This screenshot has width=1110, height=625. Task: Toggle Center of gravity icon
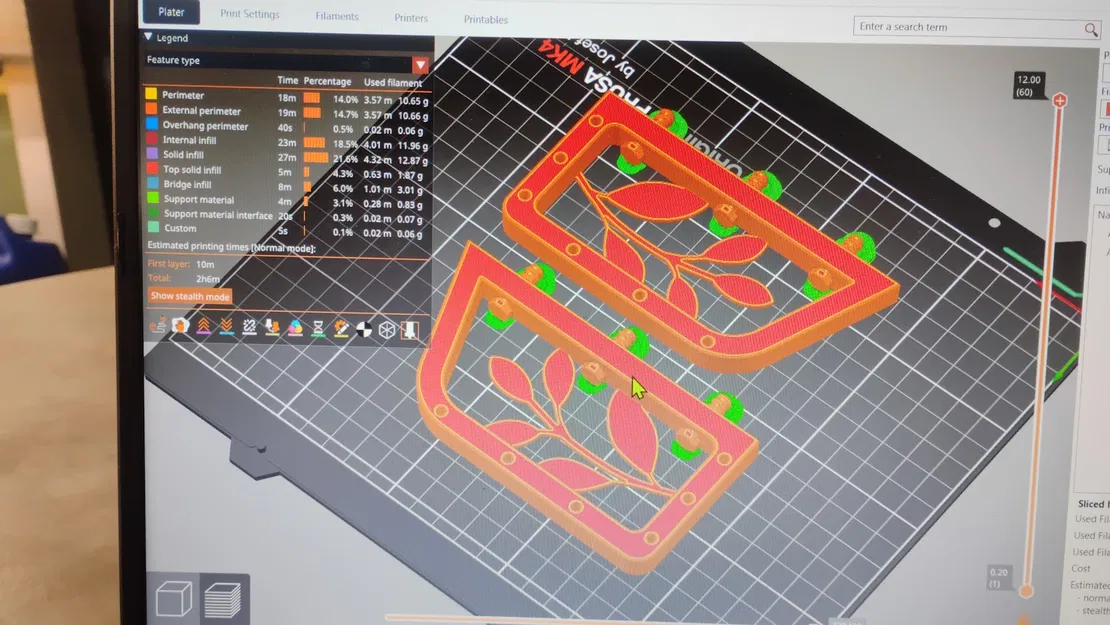[x=364, y=329]
